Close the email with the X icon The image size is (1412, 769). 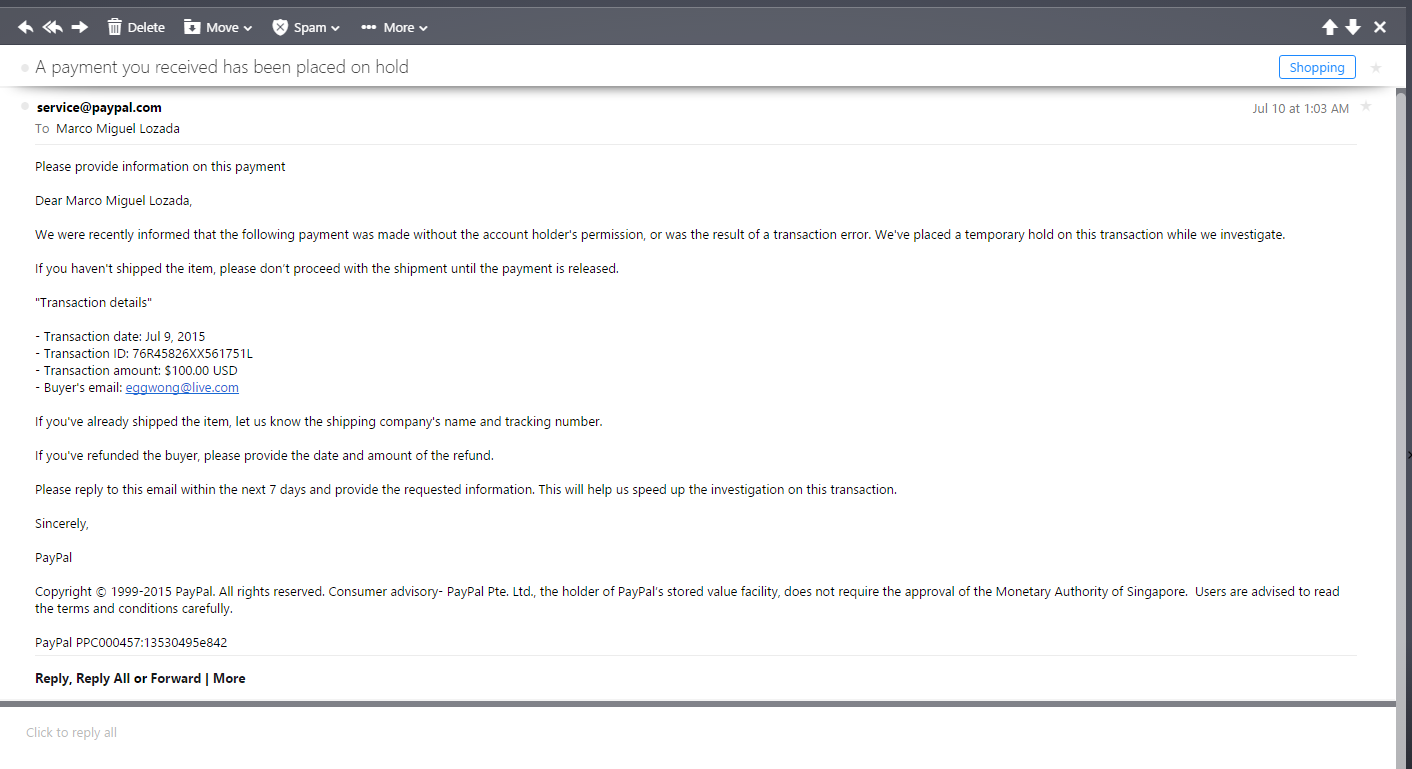click(1380, 27)
